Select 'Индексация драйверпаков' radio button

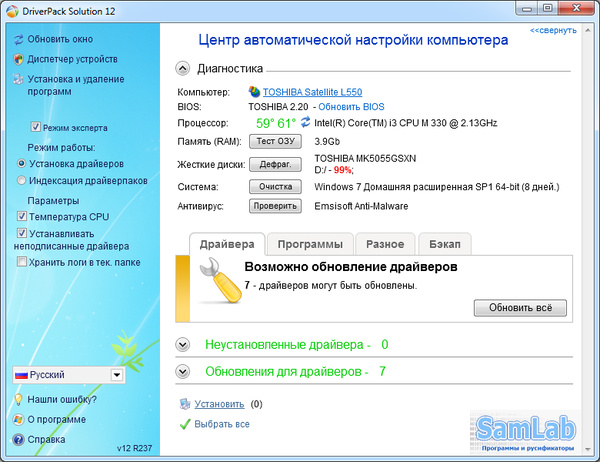(23, 180)
